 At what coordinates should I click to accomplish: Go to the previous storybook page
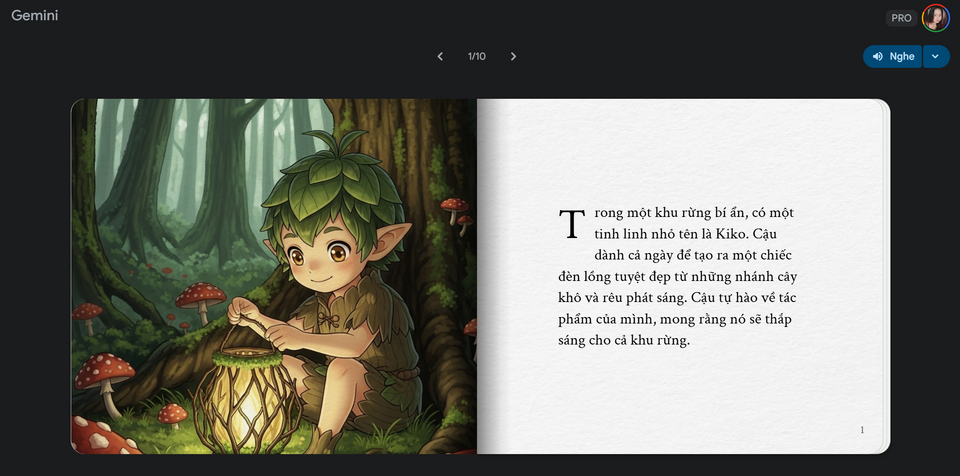440,56
